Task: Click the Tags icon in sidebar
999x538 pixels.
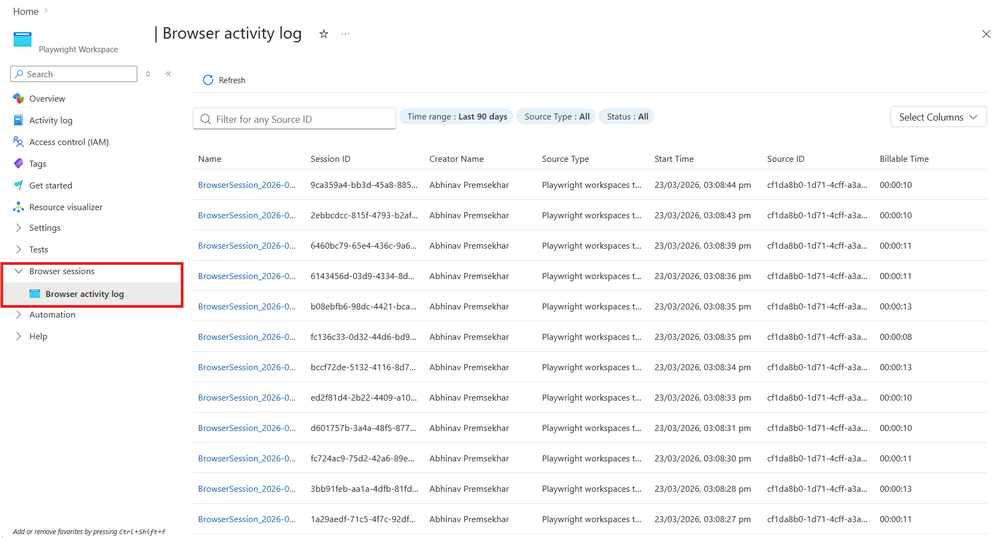Action: tap(18, 163)
